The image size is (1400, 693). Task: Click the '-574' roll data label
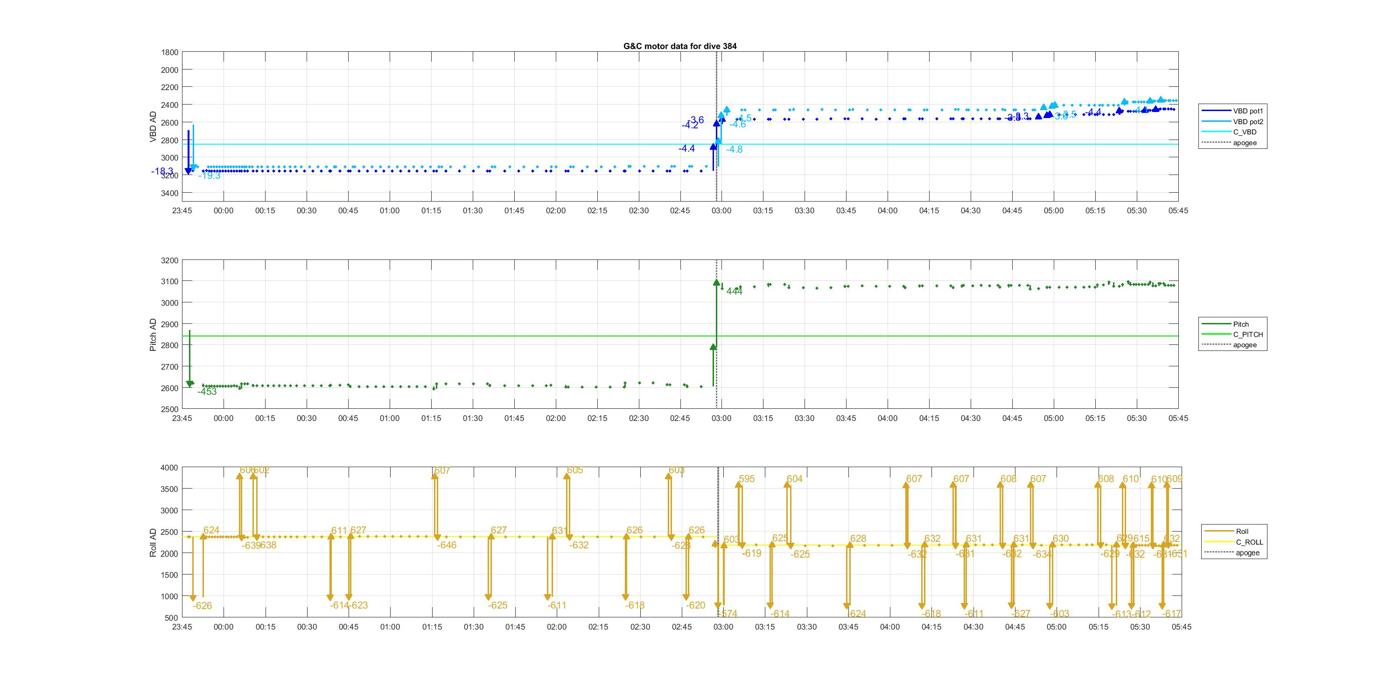click(727, 614)
